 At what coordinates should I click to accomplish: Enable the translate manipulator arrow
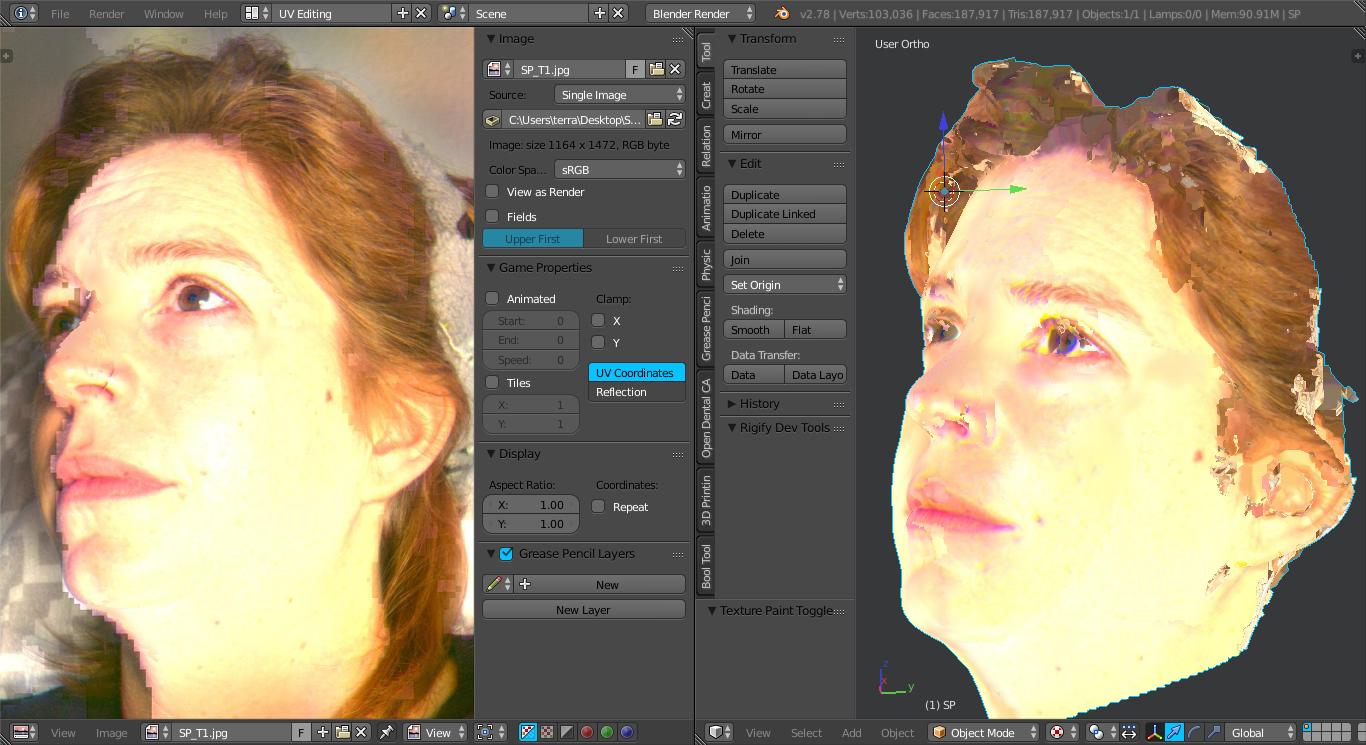pyautogui.click(x=1174, y=732)
